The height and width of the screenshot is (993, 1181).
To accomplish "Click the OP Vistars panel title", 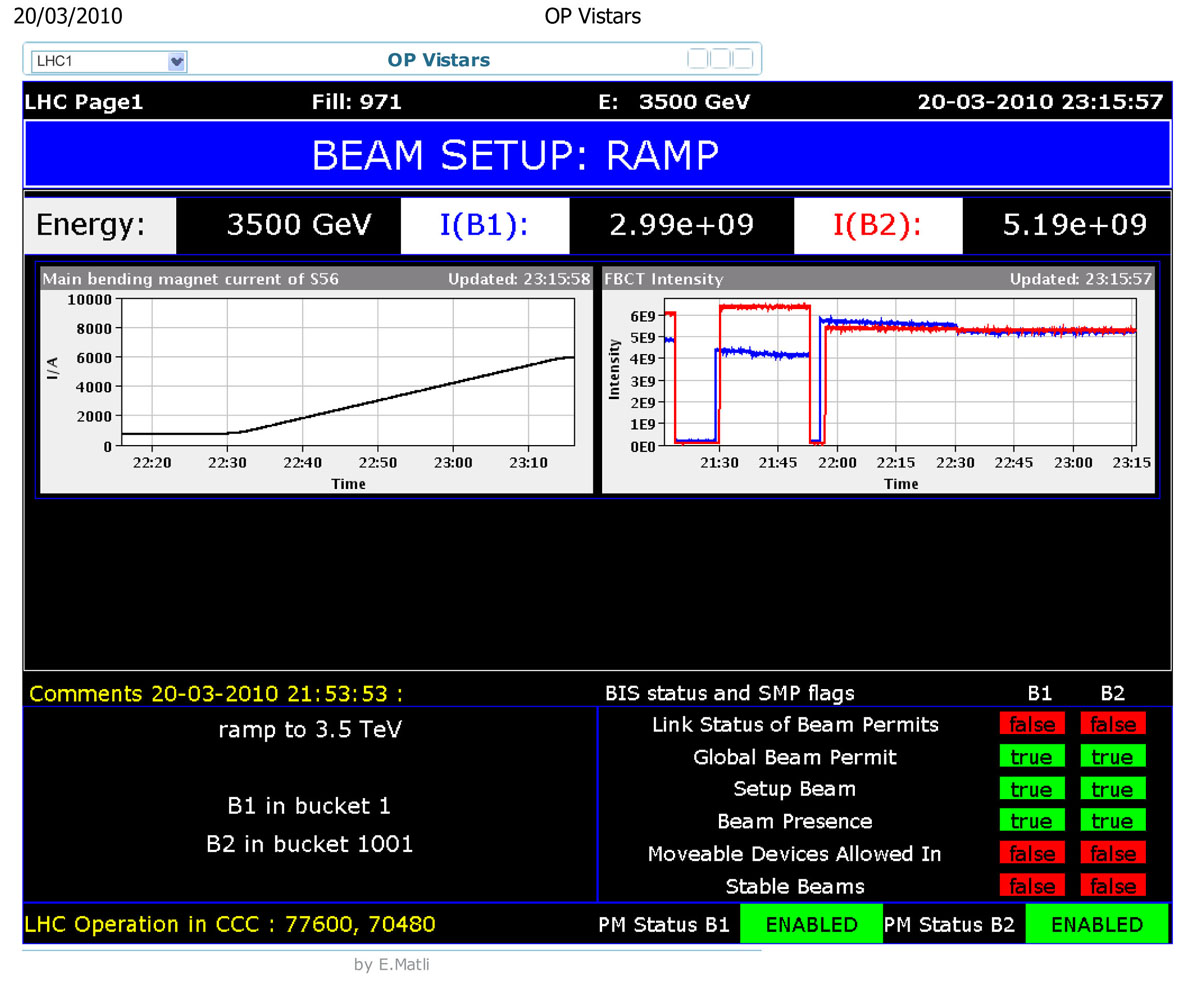I will click(x=438, y=60).
